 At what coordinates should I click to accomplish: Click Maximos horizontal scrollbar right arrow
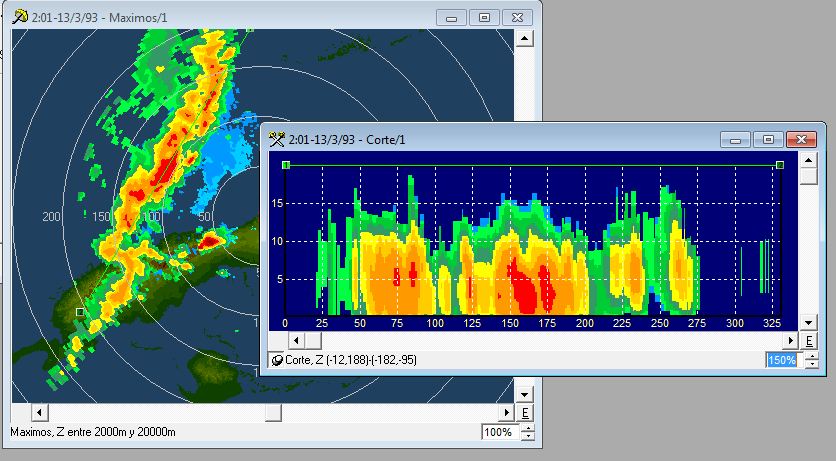(507, 413)
